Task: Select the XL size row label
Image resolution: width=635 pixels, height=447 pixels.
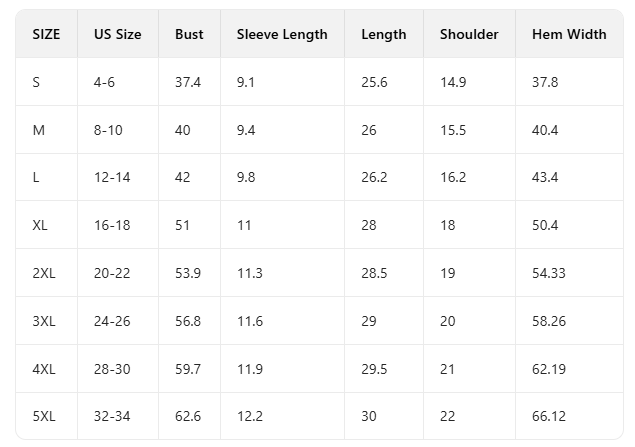Action: click(40, 225)
